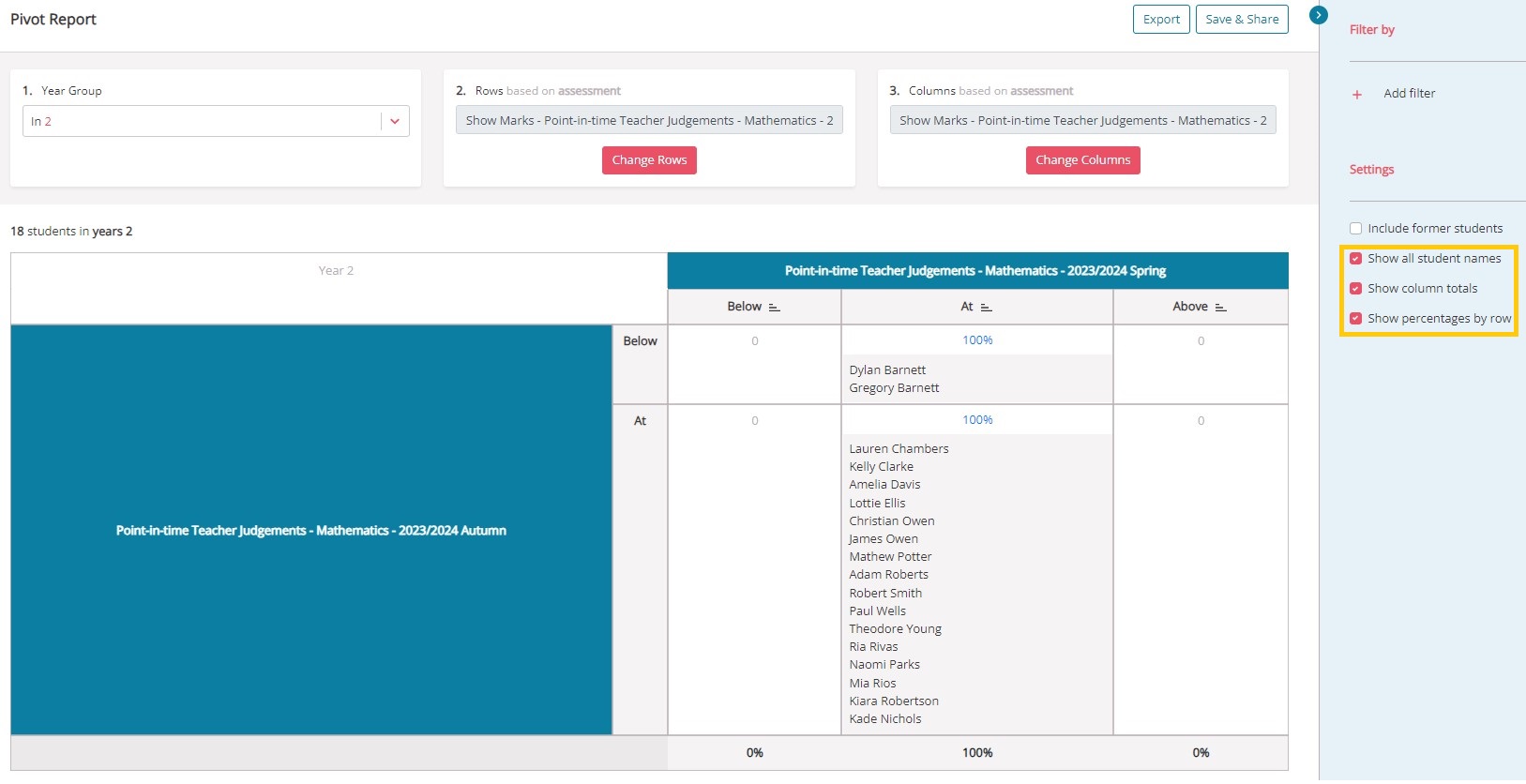Open Save & Share
The image size is (1526, 784).
1242,20
